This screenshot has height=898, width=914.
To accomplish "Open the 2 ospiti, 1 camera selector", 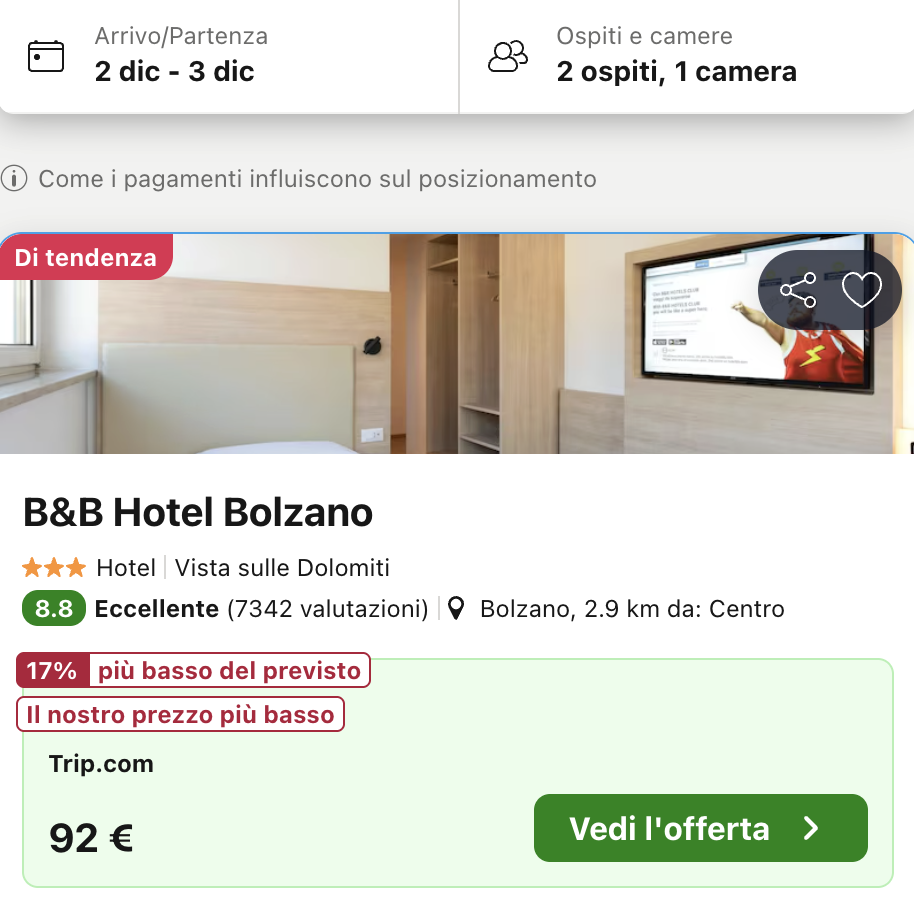I will point(676,72).
